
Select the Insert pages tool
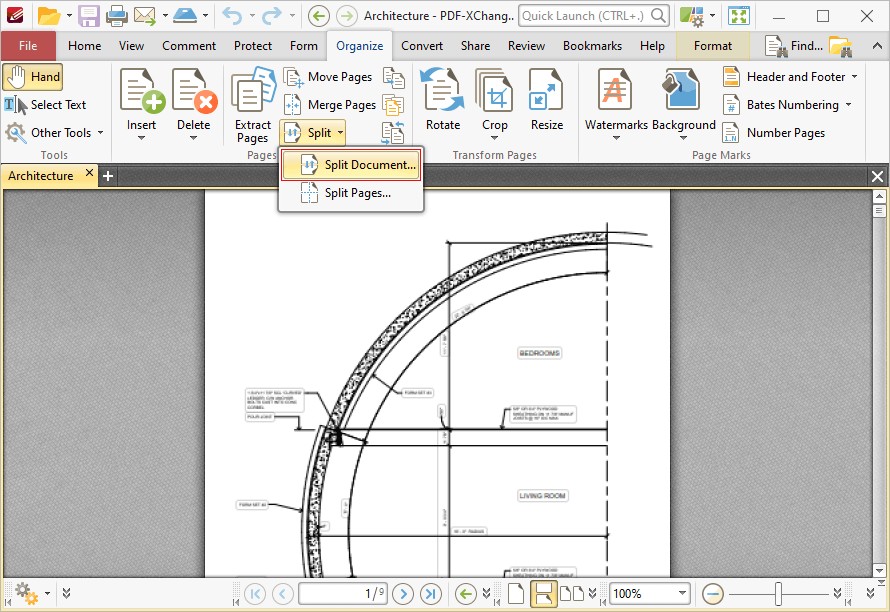coord(141,100)
